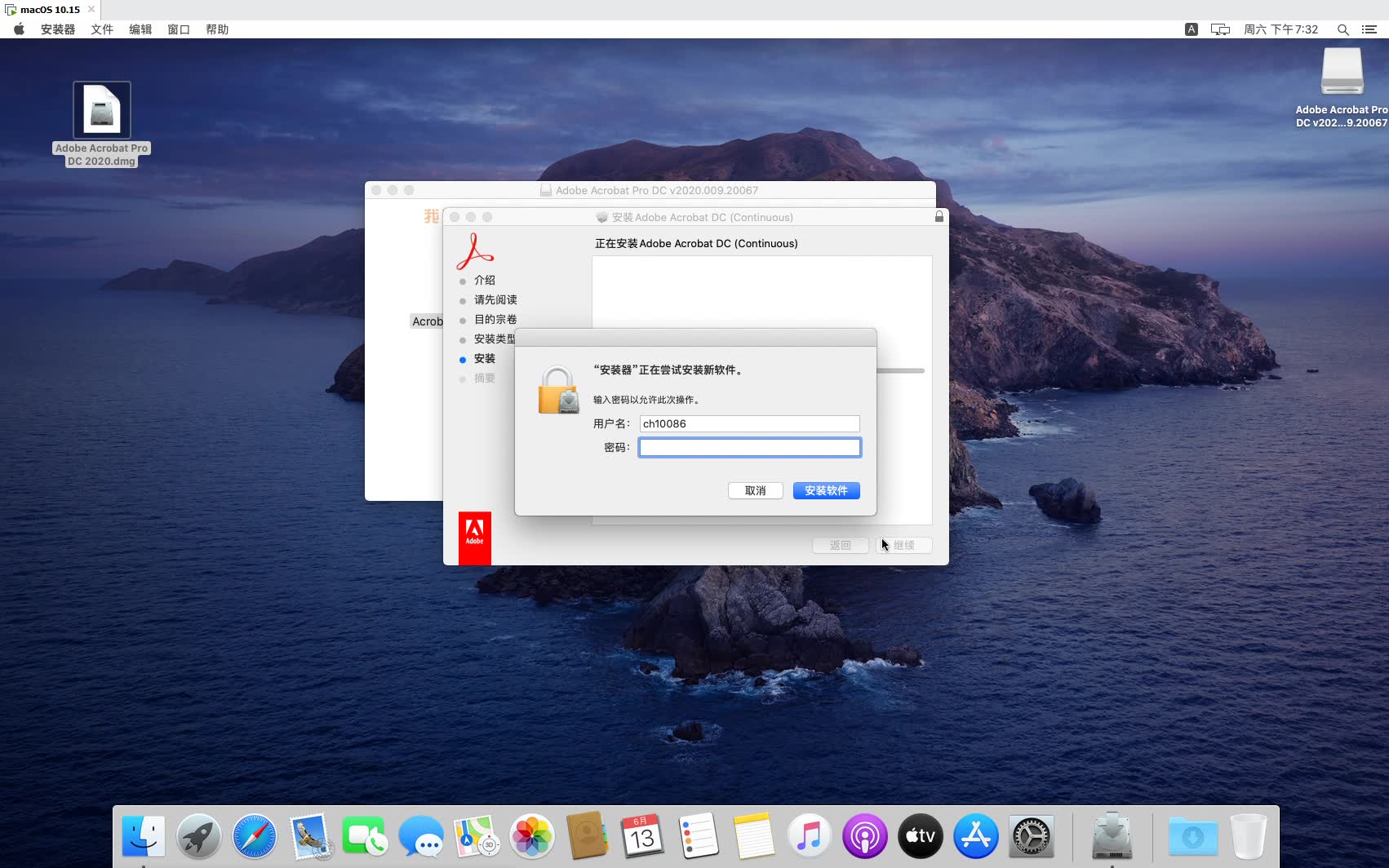Close the macOS 10.15 VM tab

point(91,9)
